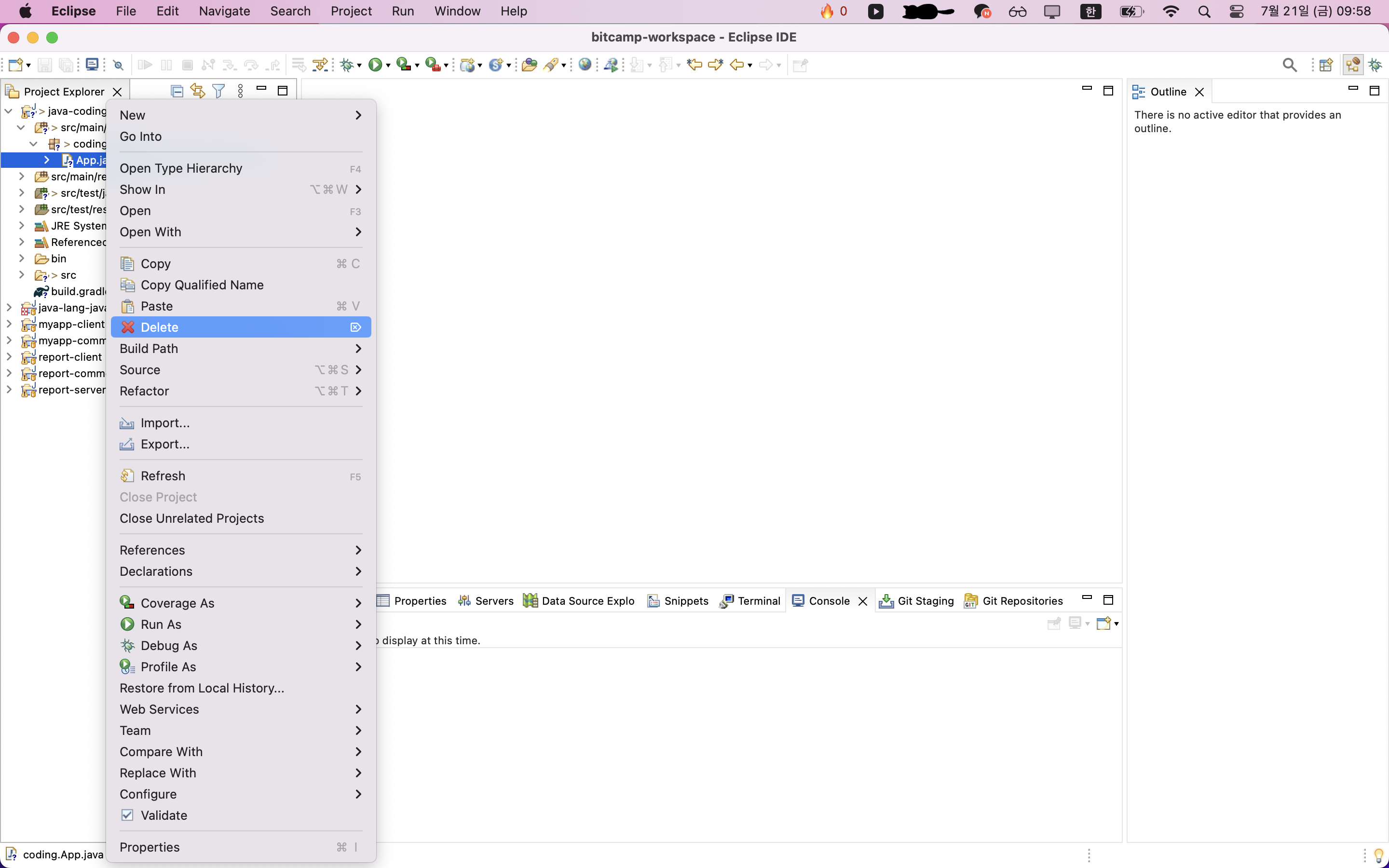Click the filter funnel icon in Project Explorer
Screen dimensions: 1389x868
(218, 91)
